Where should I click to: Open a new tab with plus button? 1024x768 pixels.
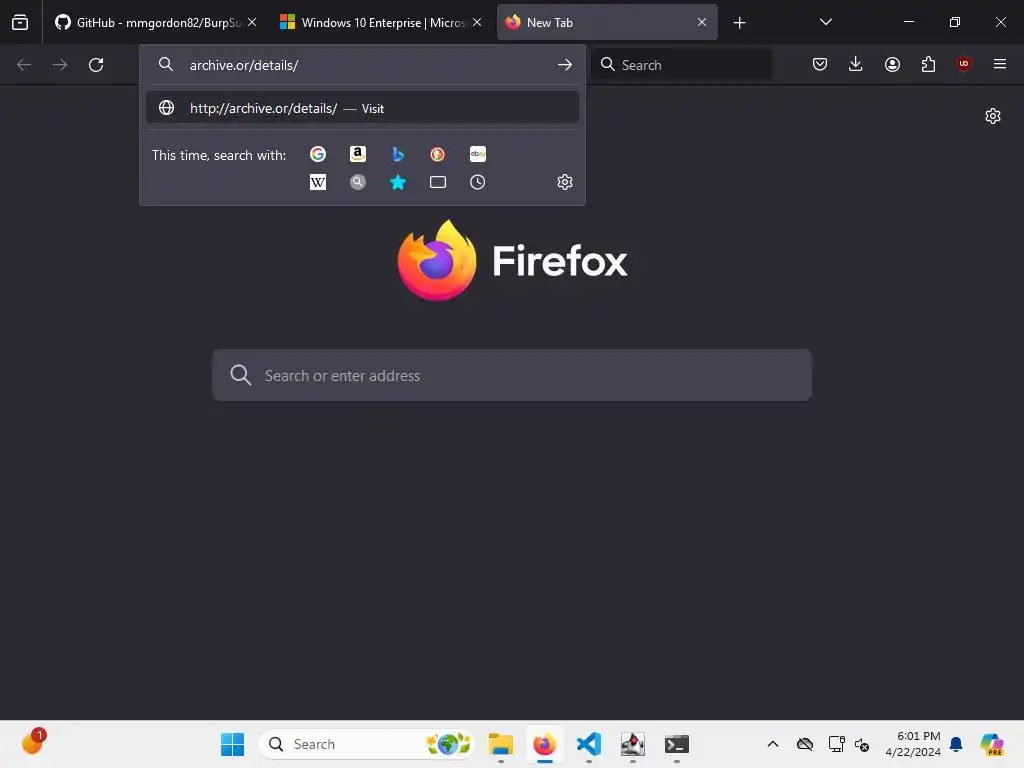click(739, 23)
